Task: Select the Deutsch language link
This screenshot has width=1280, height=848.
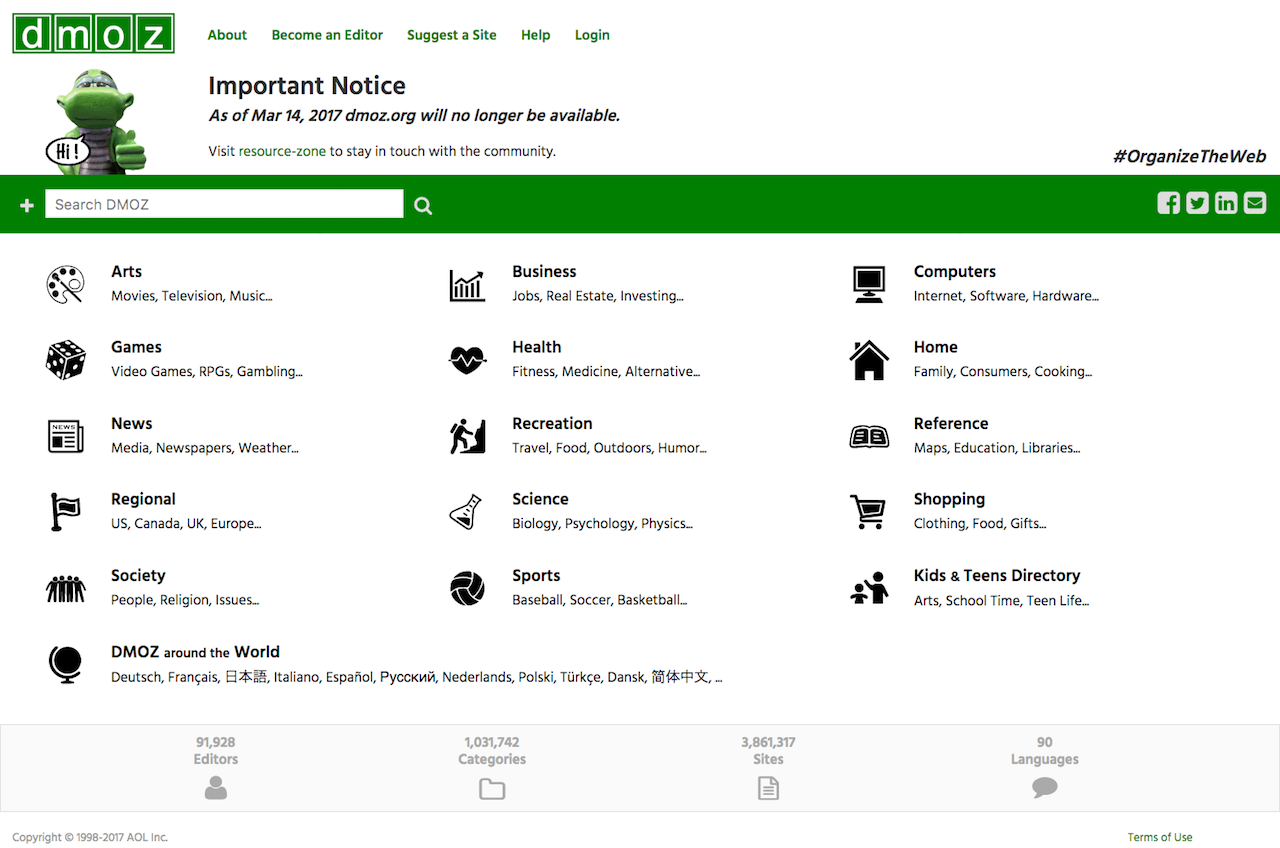Action: pos(136,677)
